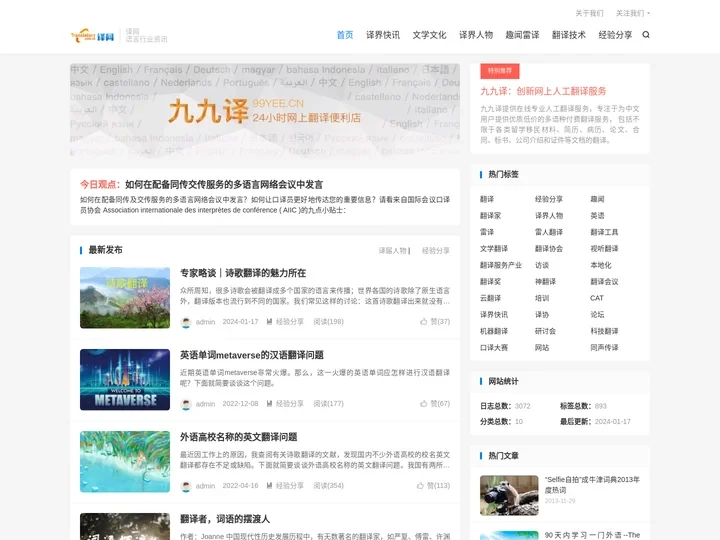Screen dimensions: 720x540
Task: Open the search magnifier icon in header
Action: [646, 35]
